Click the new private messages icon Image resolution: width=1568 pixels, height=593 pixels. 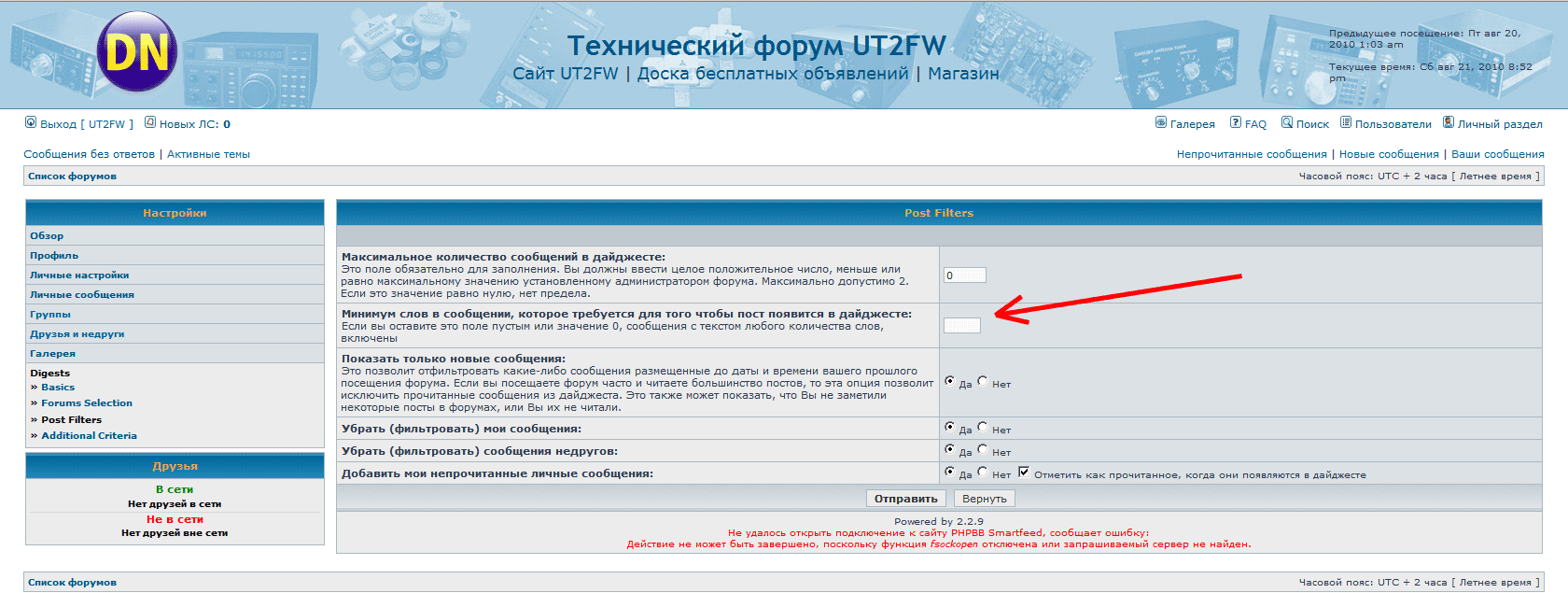(x=150, y=122)
